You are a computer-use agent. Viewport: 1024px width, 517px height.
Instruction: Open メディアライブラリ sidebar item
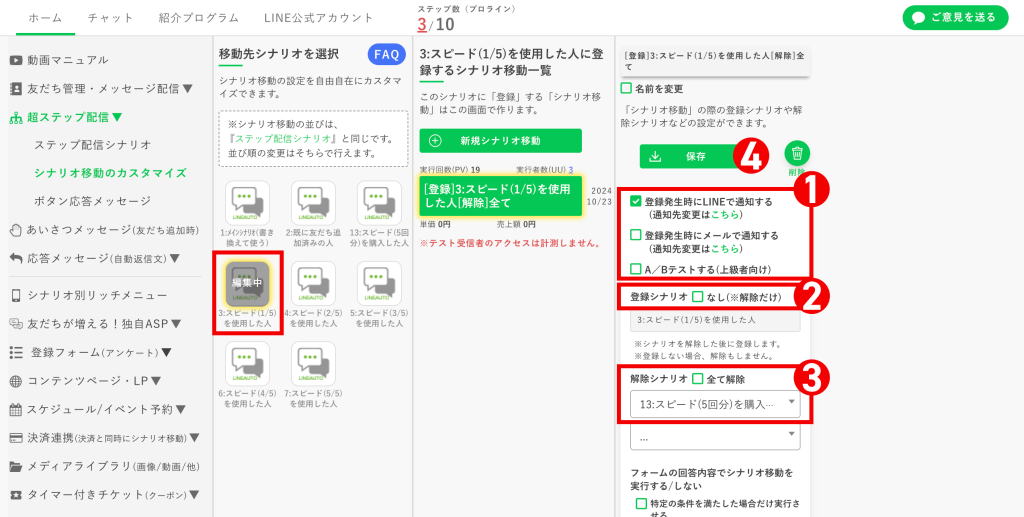point(104,467)
